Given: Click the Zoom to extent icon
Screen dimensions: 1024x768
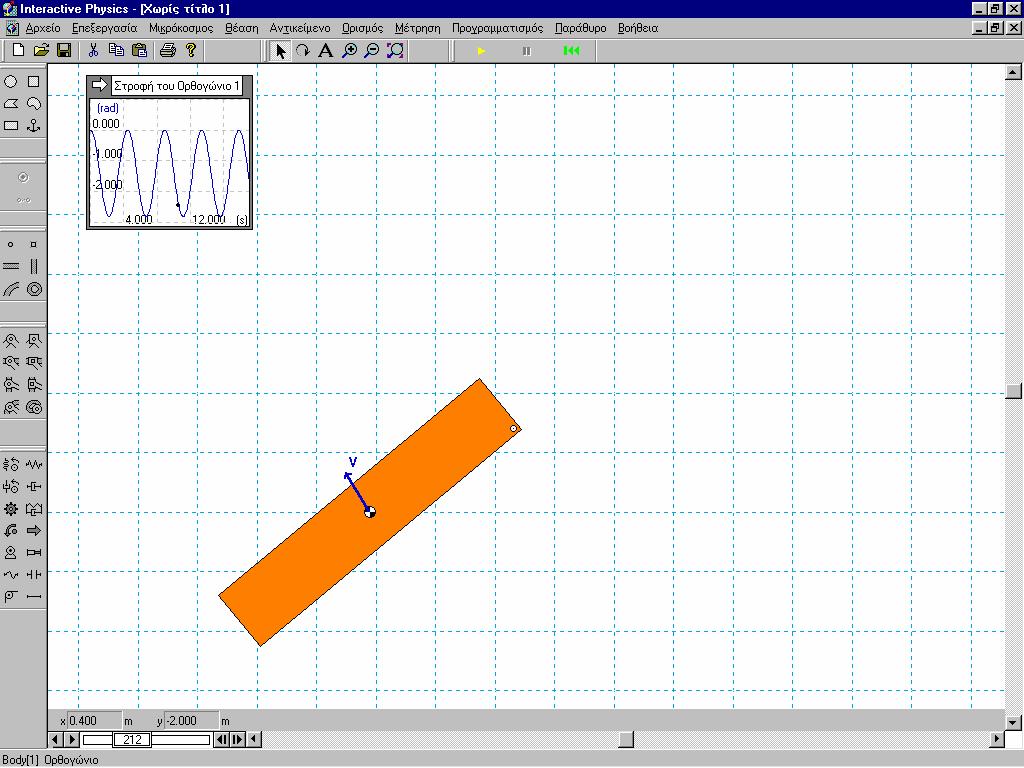Looking at the screenshot, I should pos(395,50).
